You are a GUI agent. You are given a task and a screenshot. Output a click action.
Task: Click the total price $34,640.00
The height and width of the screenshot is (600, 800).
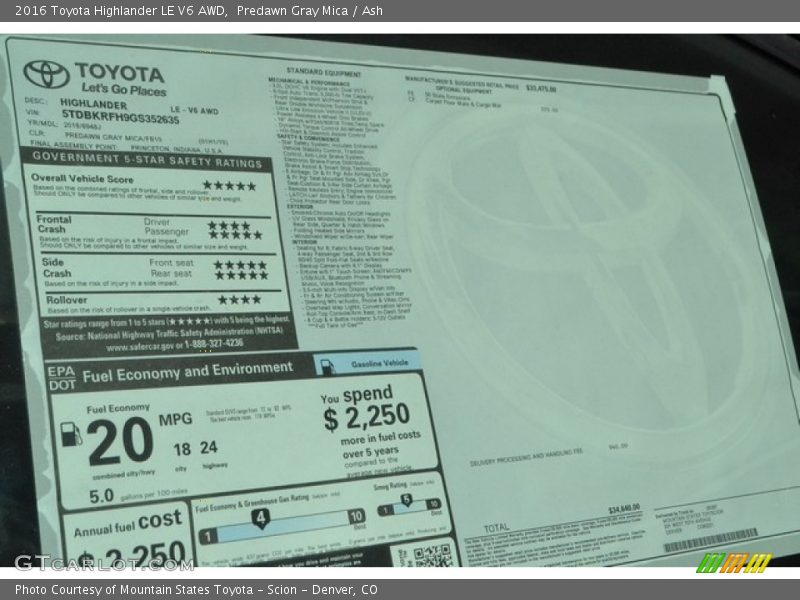[624, 508]
